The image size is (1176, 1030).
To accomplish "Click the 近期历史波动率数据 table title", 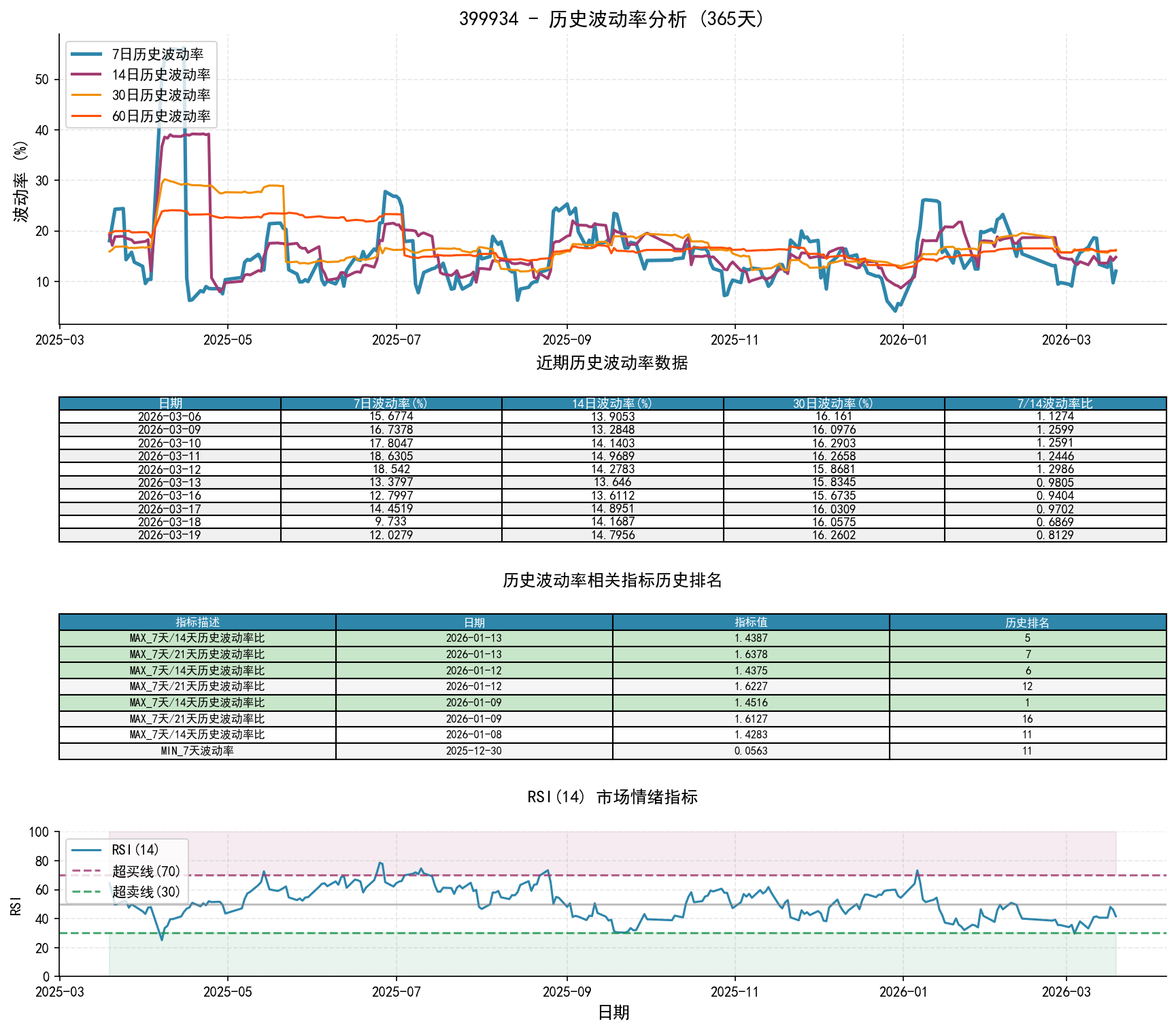I will 612,362.
